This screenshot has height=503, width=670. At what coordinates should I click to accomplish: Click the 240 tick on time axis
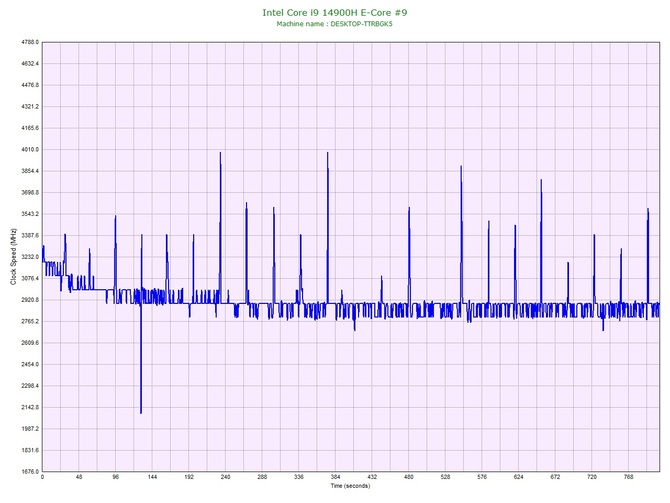(226, 477)
